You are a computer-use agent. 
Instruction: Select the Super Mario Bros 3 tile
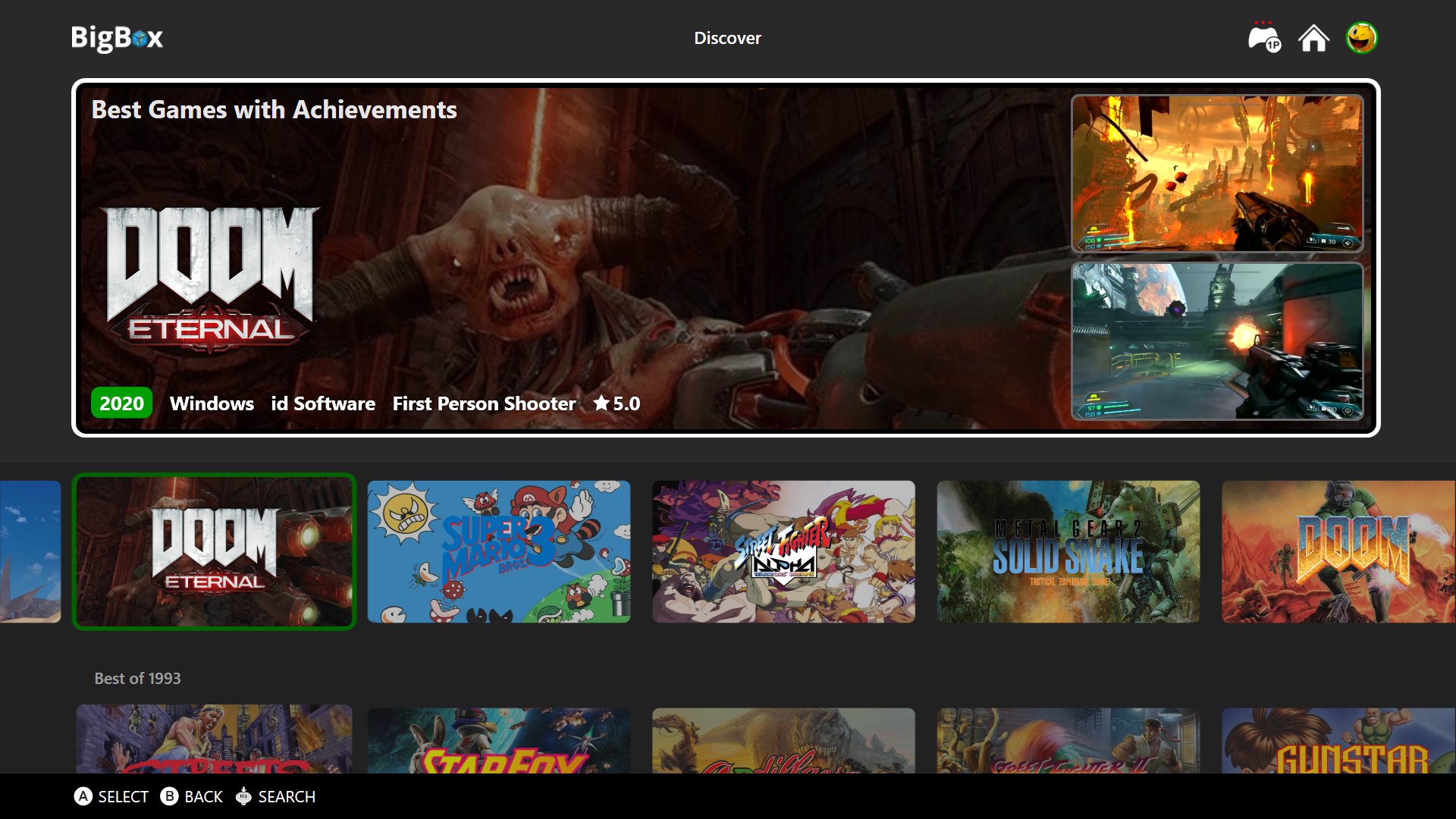pyautogui.click(x=499, y=551)
